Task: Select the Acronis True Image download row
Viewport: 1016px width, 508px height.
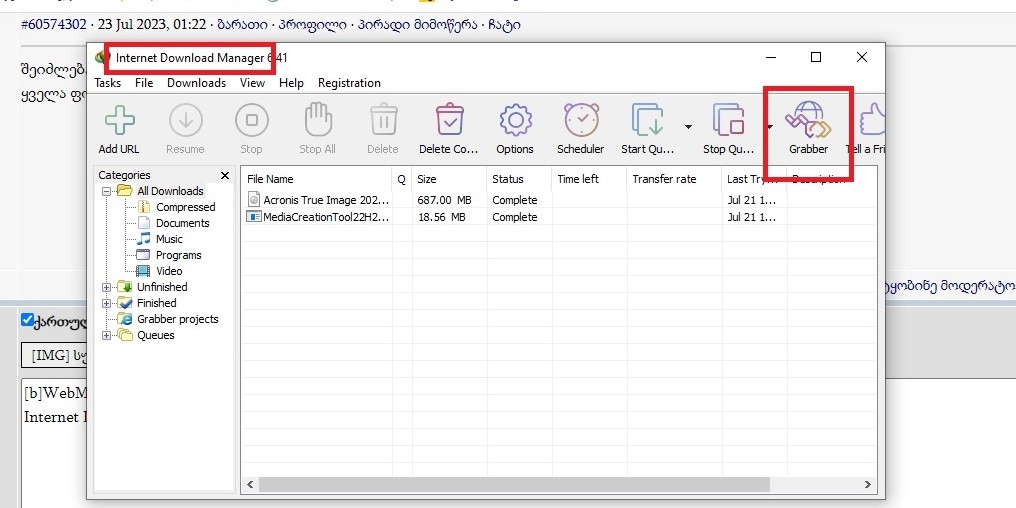Action: 559,200
